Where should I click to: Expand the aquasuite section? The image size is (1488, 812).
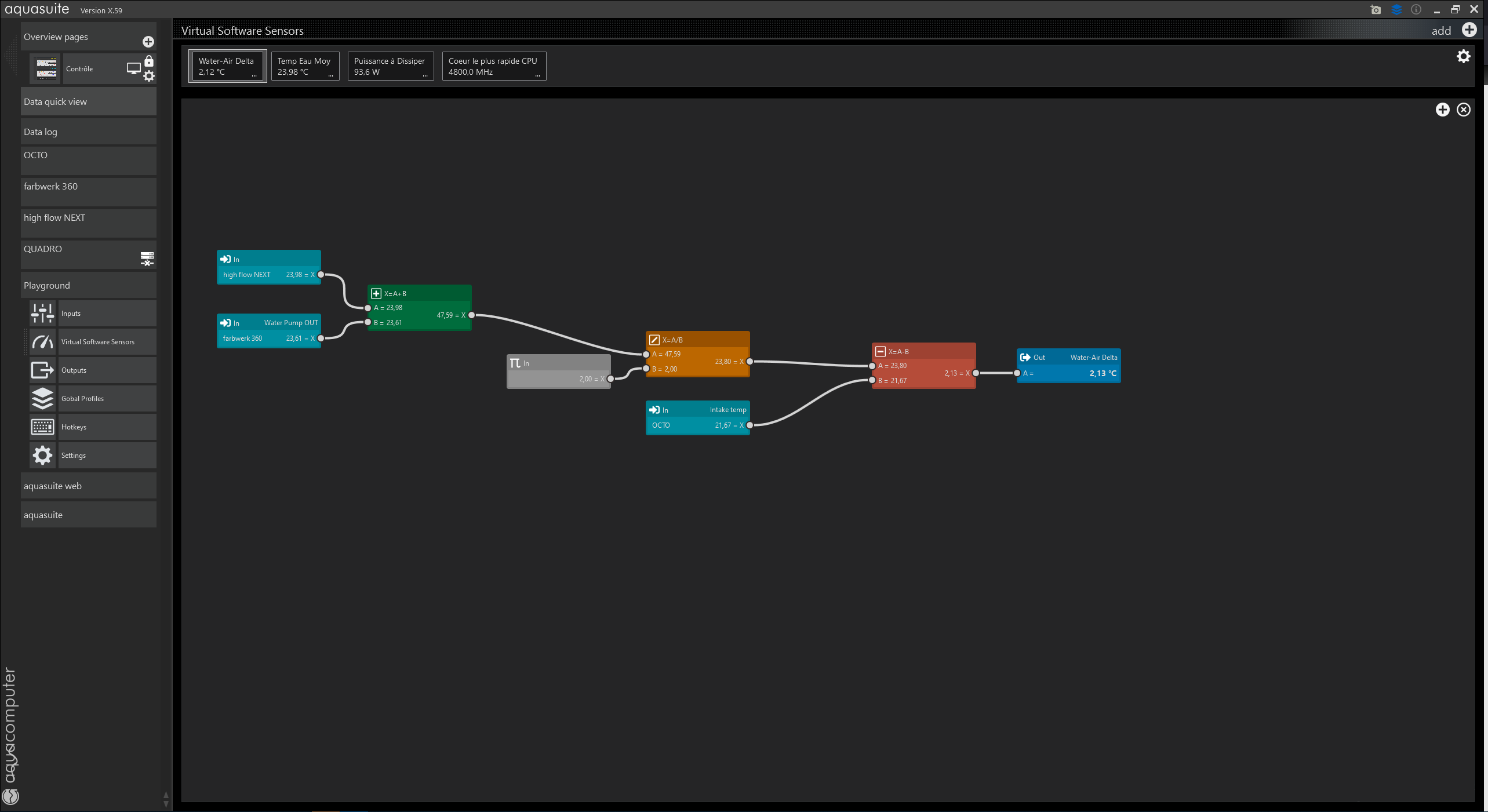(88, 515)
